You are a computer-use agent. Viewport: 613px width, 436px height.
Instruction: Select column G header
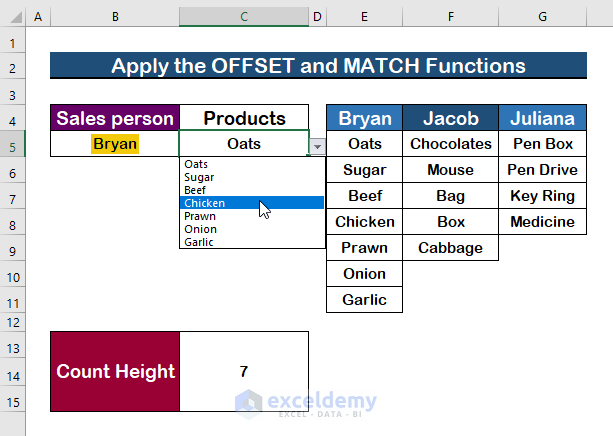coord(542,17)
